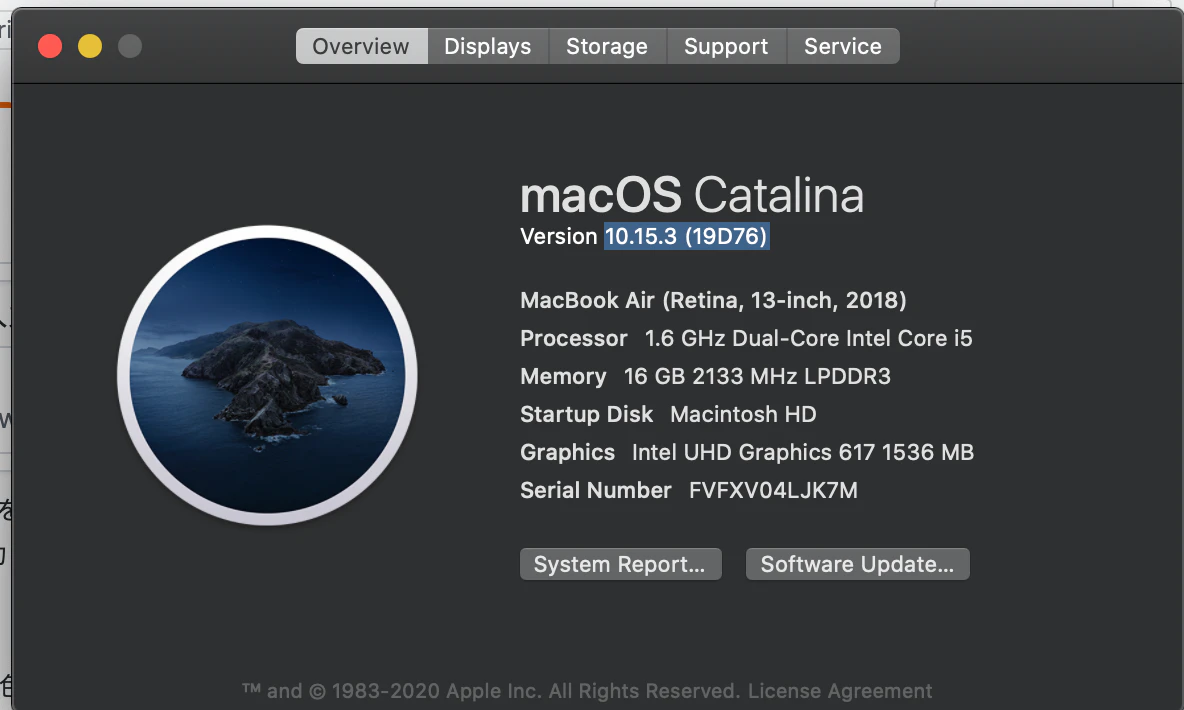Open the Displays tab
The height and width of the screenshot is (710, 1184).
click(x=488, y=46)
